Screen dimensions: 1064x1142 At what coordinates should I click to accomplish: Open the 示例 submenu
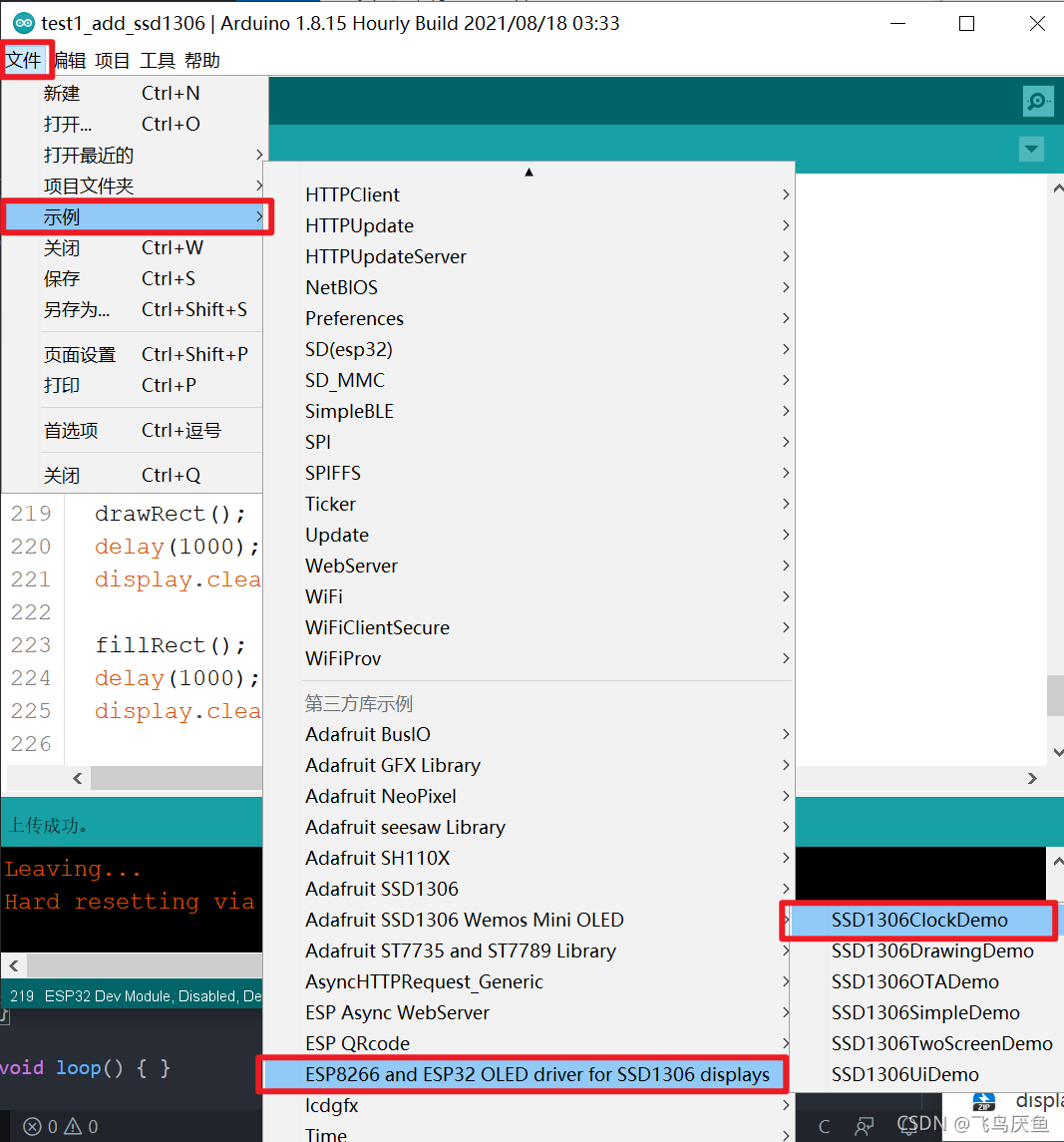(134, 217)
